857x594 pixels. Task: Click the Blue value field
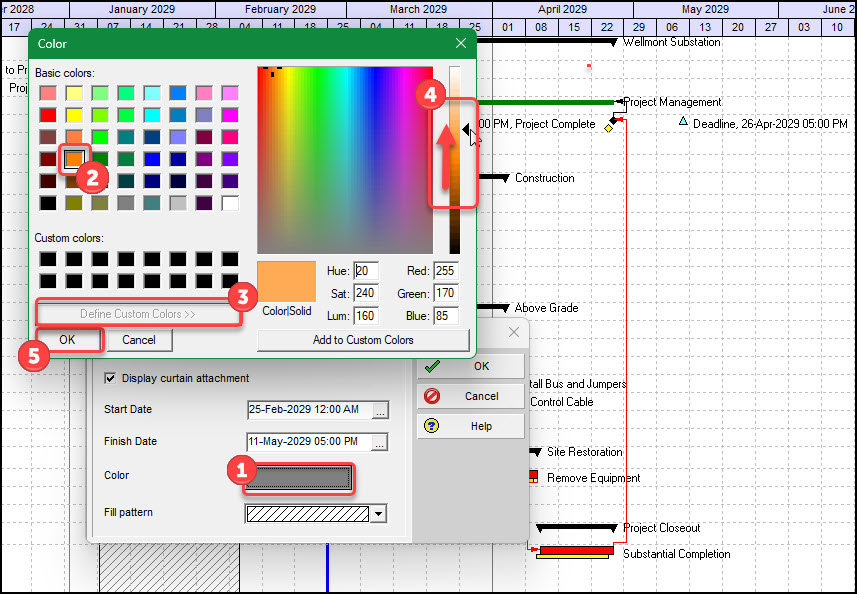445,316
